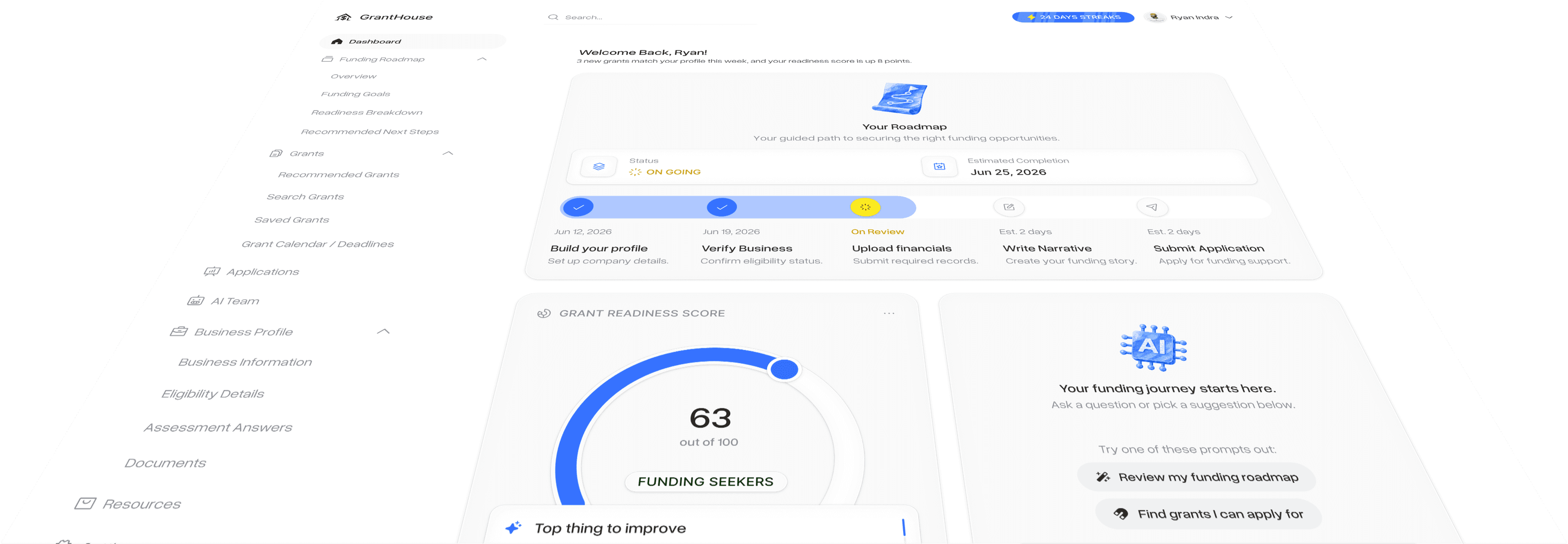Click the Submit Application send icon

(x=1151, y=208)
